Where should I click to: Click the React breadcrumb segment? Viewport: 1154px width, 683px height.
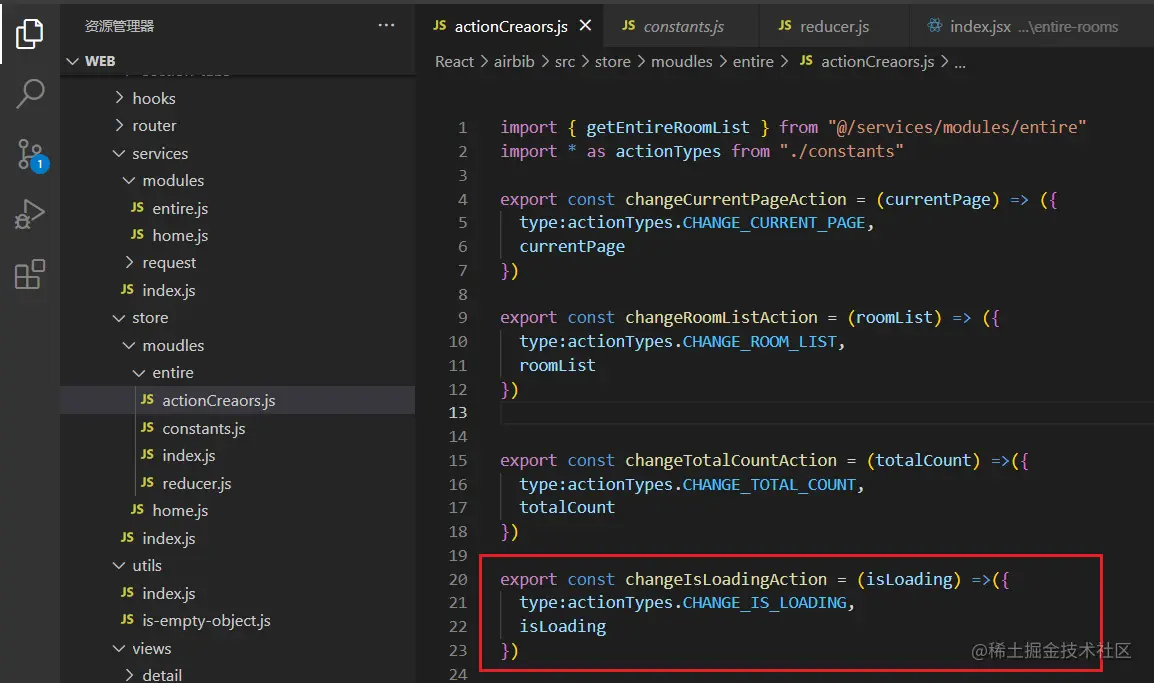pyautogui.click(x=454, y=62)
